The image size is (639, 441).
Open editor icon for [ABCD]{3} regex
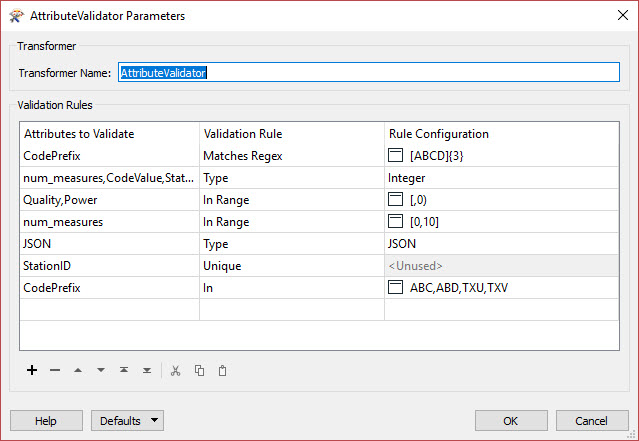[x=395, y=155]
